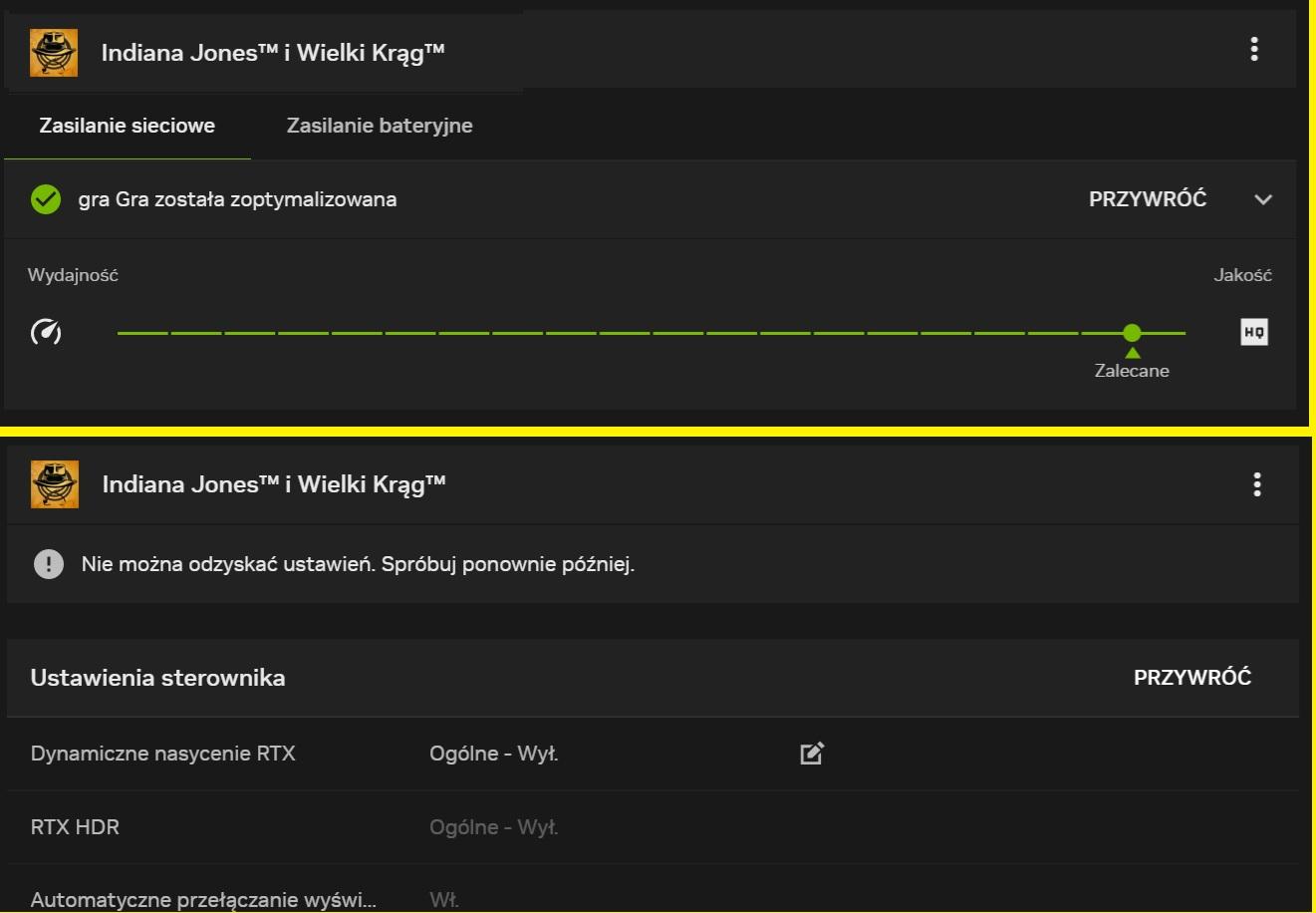This screenshot has height=913, width=1316.
Task: Open the three-dot menu in the bottom game panel
Action: [1257, 484]
